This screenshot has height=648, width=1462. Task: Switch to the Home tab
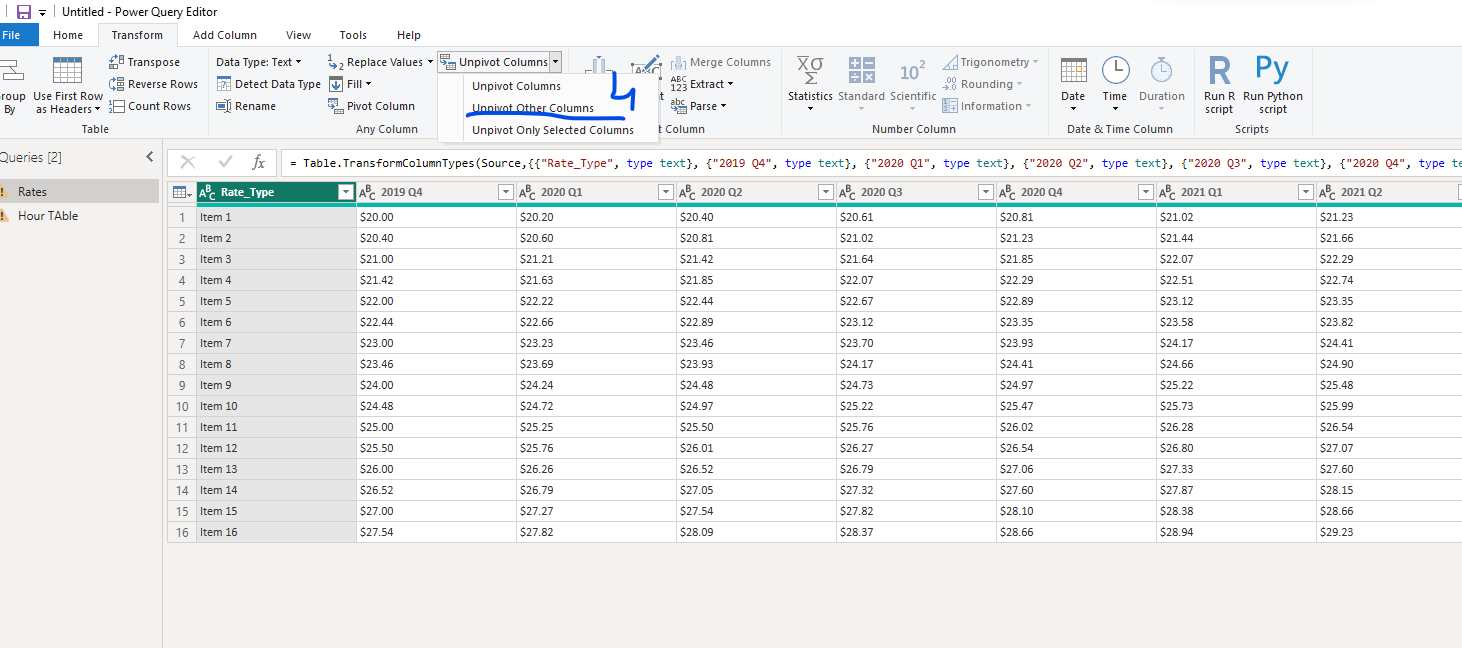point(68,35)
